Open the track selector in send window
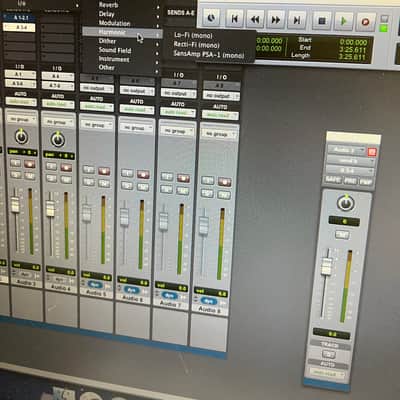The image size is (400, 400). click(346, 150)
